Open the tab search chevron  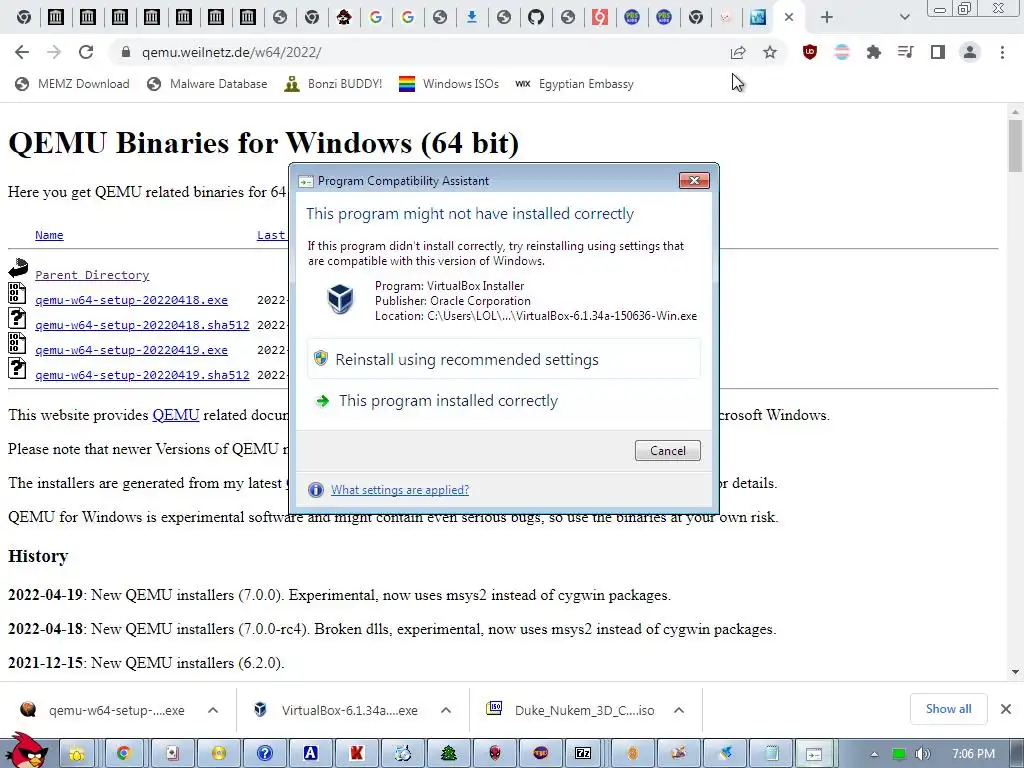click(904, 17)
